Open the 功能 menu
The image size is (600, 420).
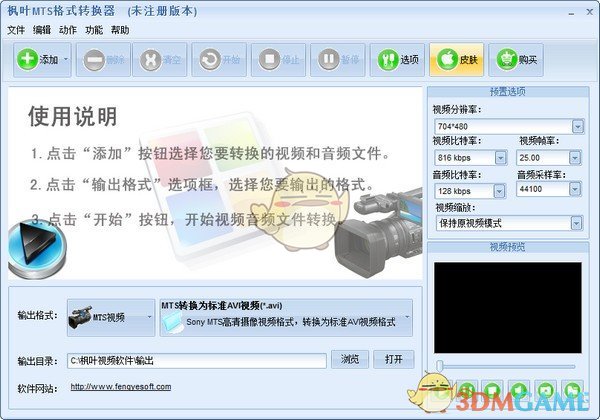point(94,30)
